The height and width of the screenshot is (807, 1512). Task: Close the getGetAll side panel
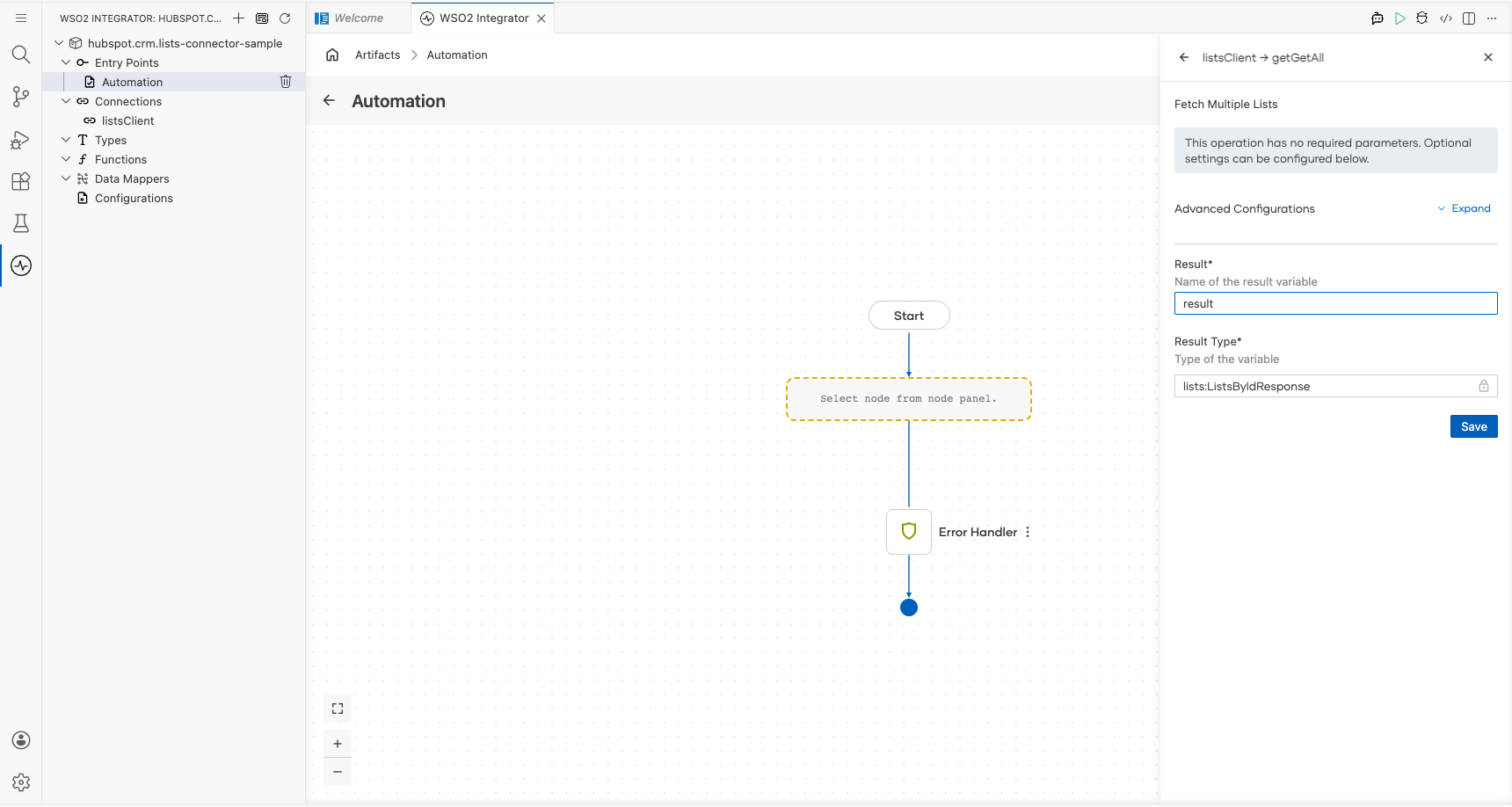coord(1488,57)
